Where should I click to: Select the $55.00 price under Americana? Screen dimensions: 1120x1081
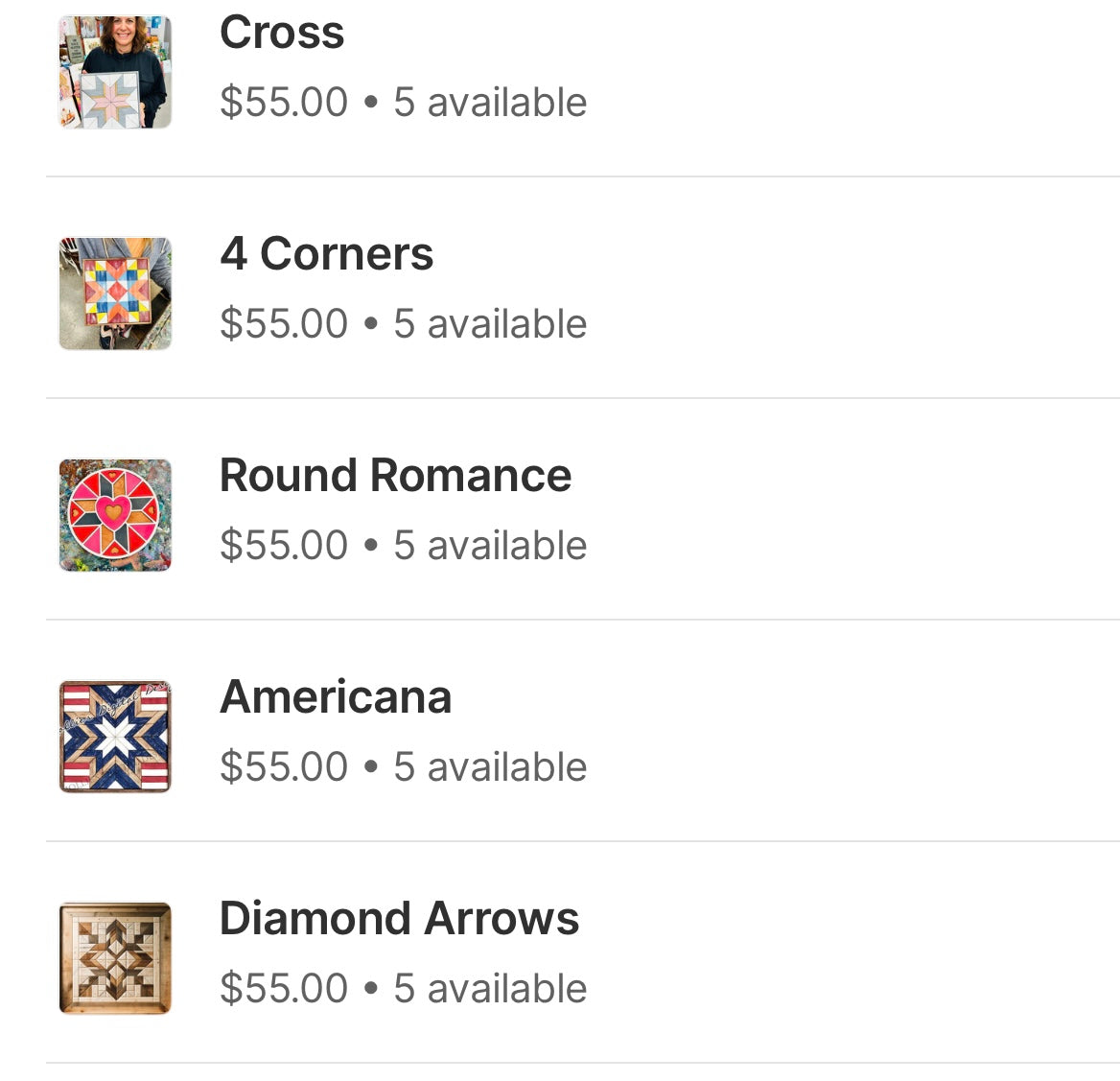(x=284, y=767)
